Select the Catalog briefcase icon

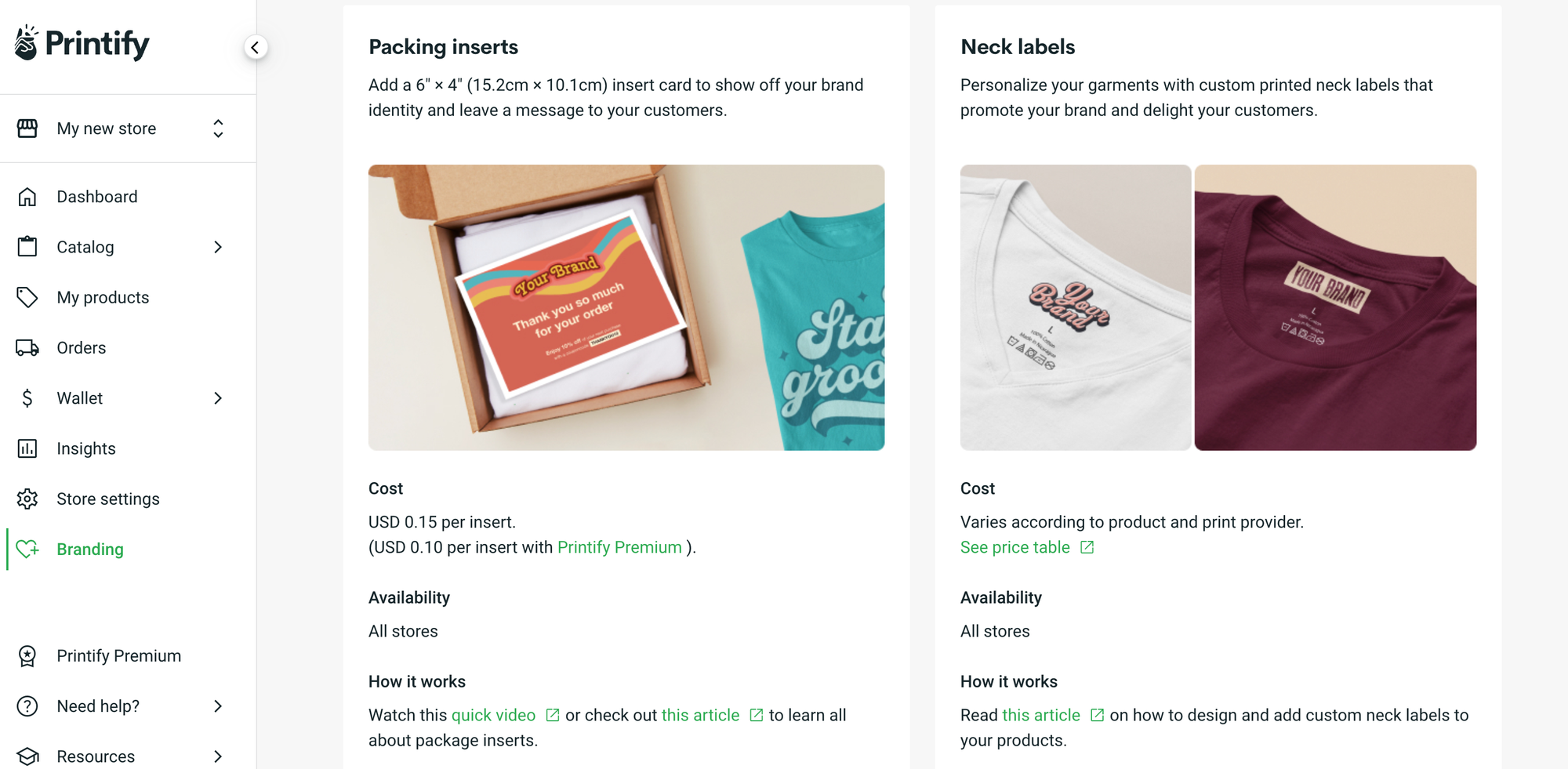coord(28,246)
